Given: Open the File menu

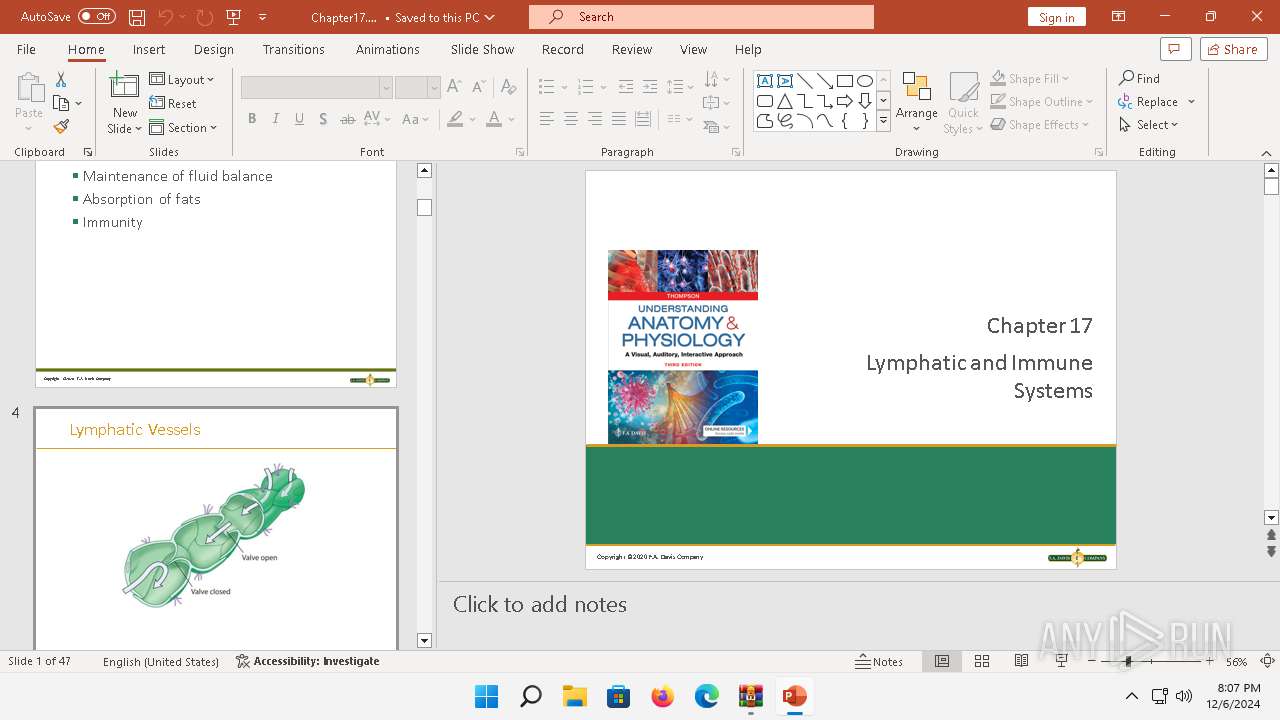Looking at the screenshot, I should point(26,49).
